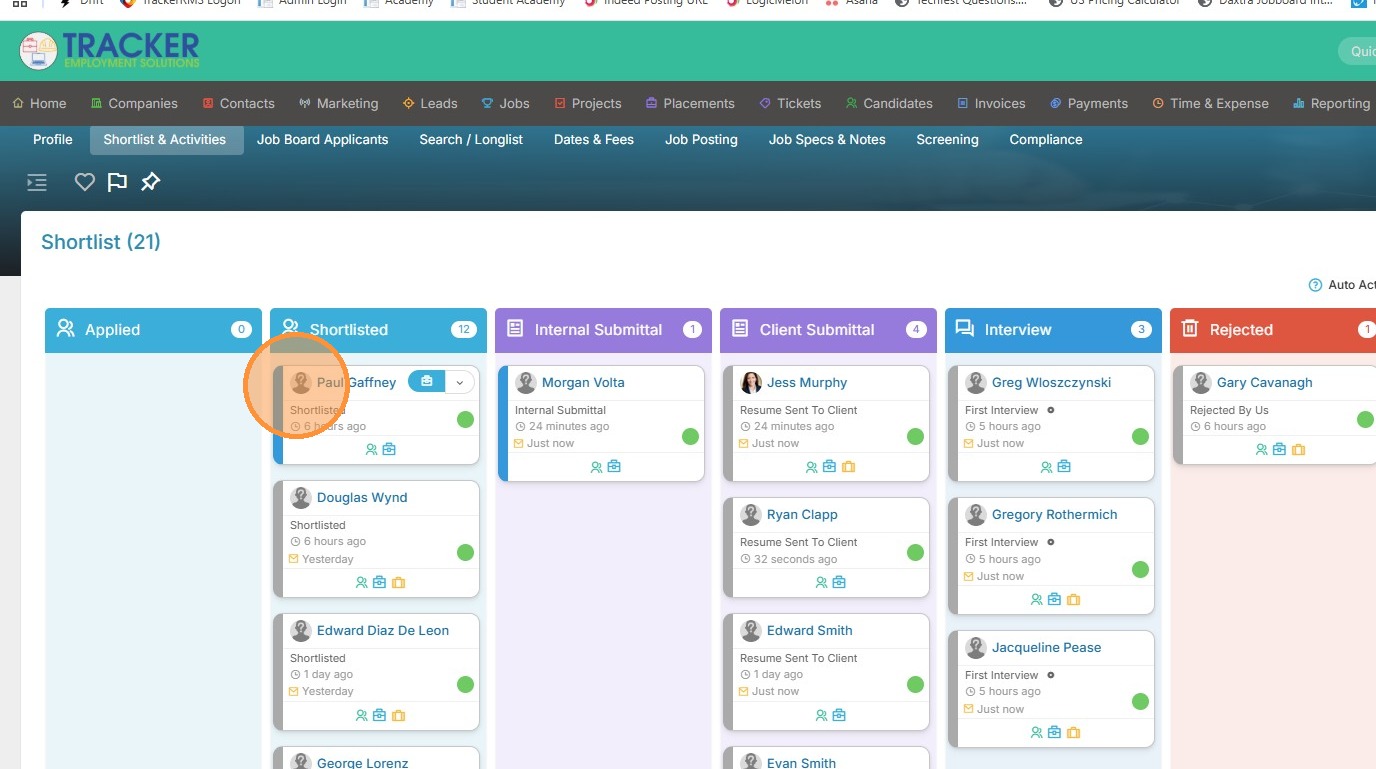Click the yellow suitcase icon on Douglas Wynd's card
The image size is (1376, 769).
coord(398,583)
